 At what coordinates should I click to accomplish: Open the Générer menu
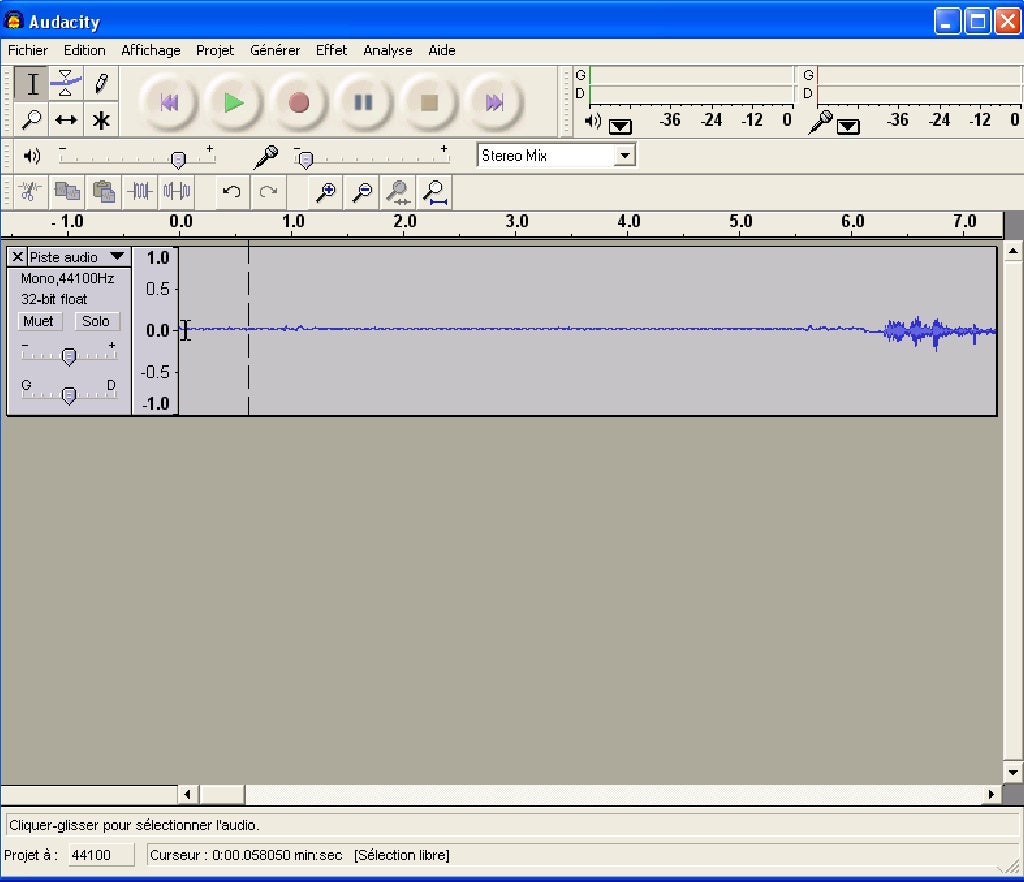point(275,50)
